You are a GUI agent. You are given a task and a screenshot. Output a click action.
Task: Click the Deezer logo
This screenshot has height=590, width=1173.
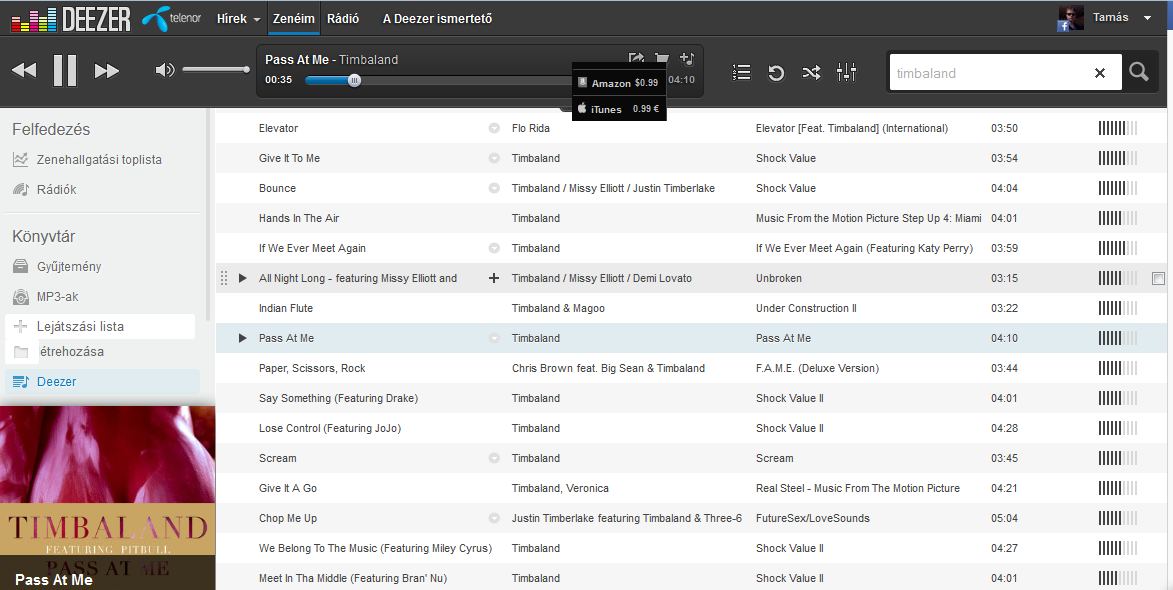point(70,19)
